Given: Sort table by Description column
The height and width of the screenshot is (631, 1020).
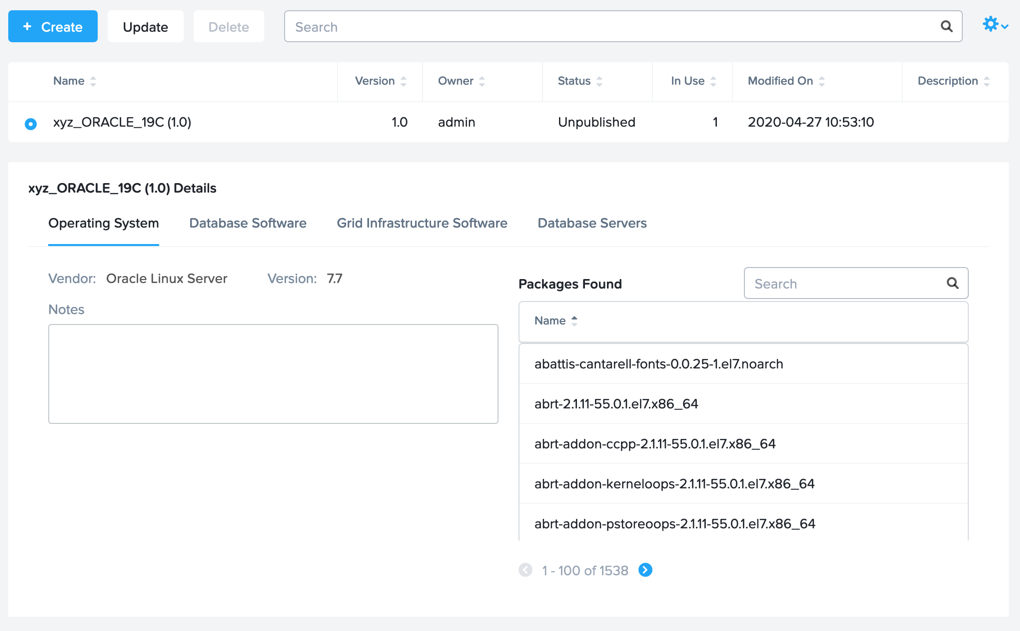Looking at the screenshot, I should [x=953, y=81].
